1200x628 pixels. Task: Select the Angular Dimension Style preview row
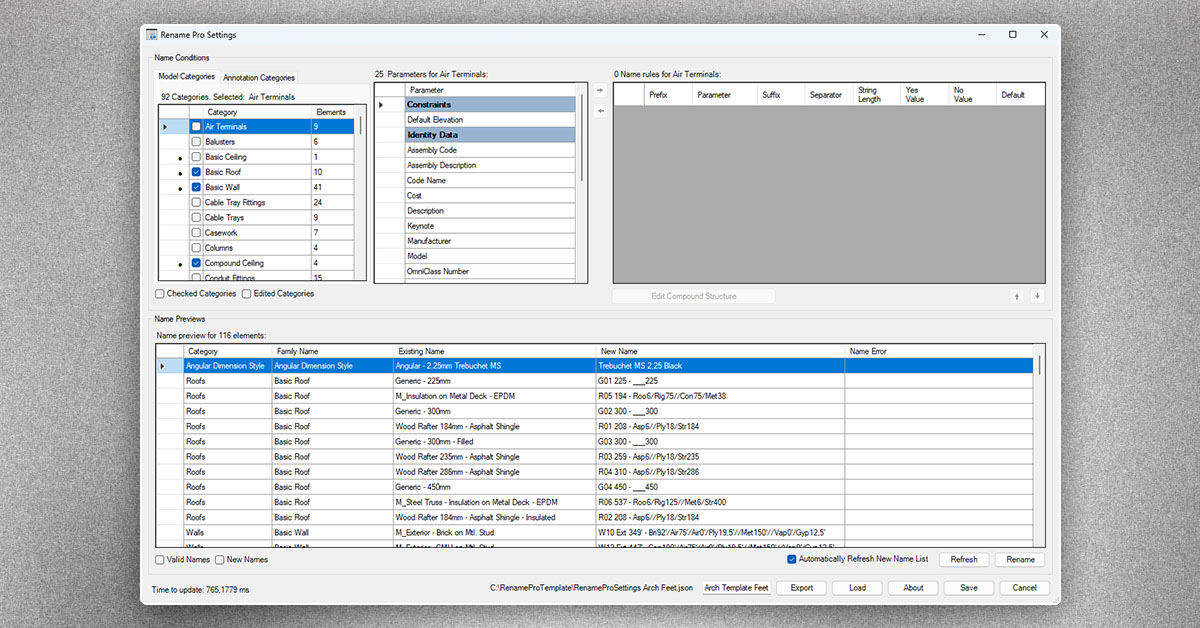(x=595, y=366)
